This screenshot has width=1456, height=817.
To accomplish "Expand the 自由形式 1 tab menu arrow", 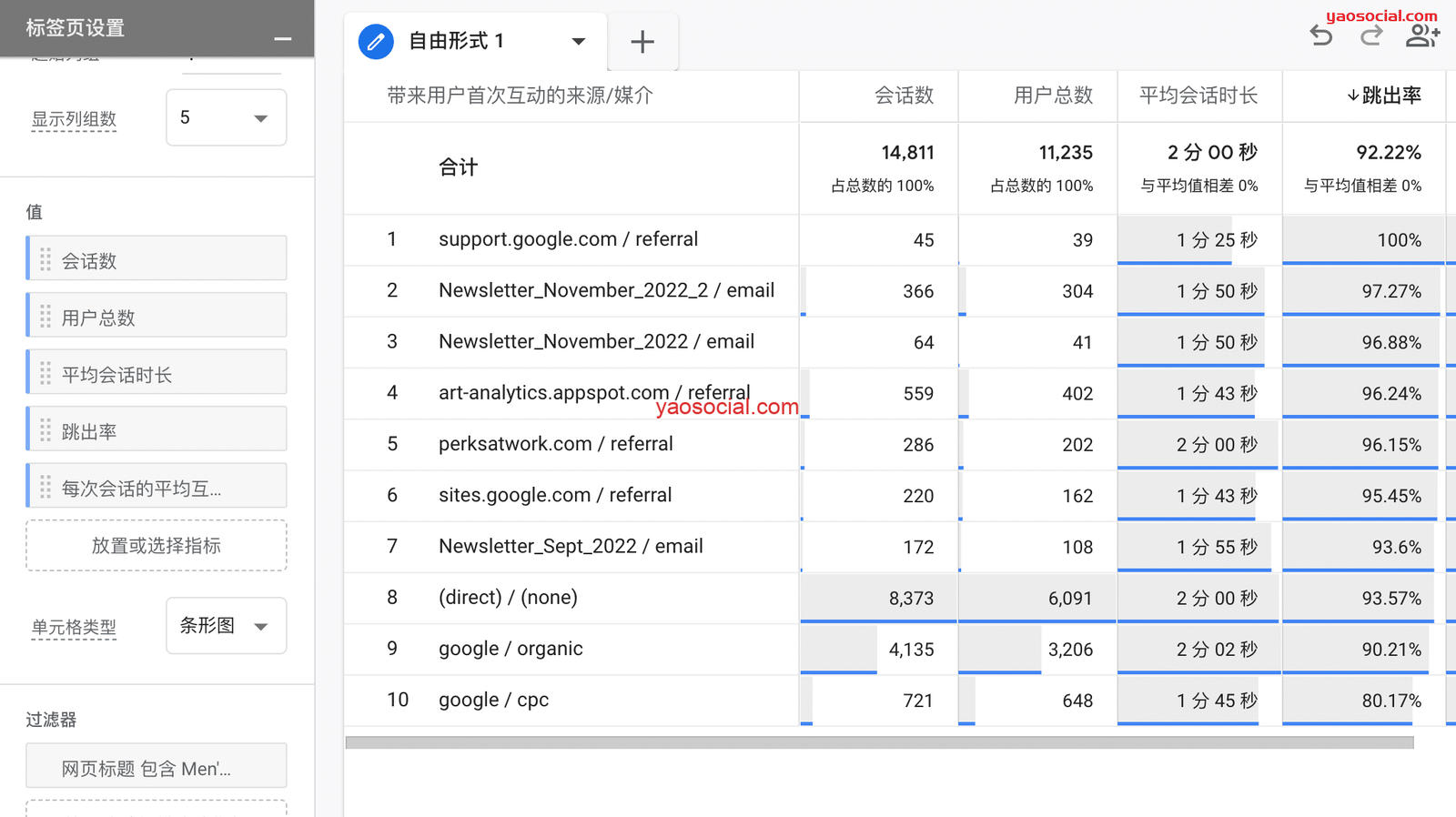I will (x=578, y=42).
